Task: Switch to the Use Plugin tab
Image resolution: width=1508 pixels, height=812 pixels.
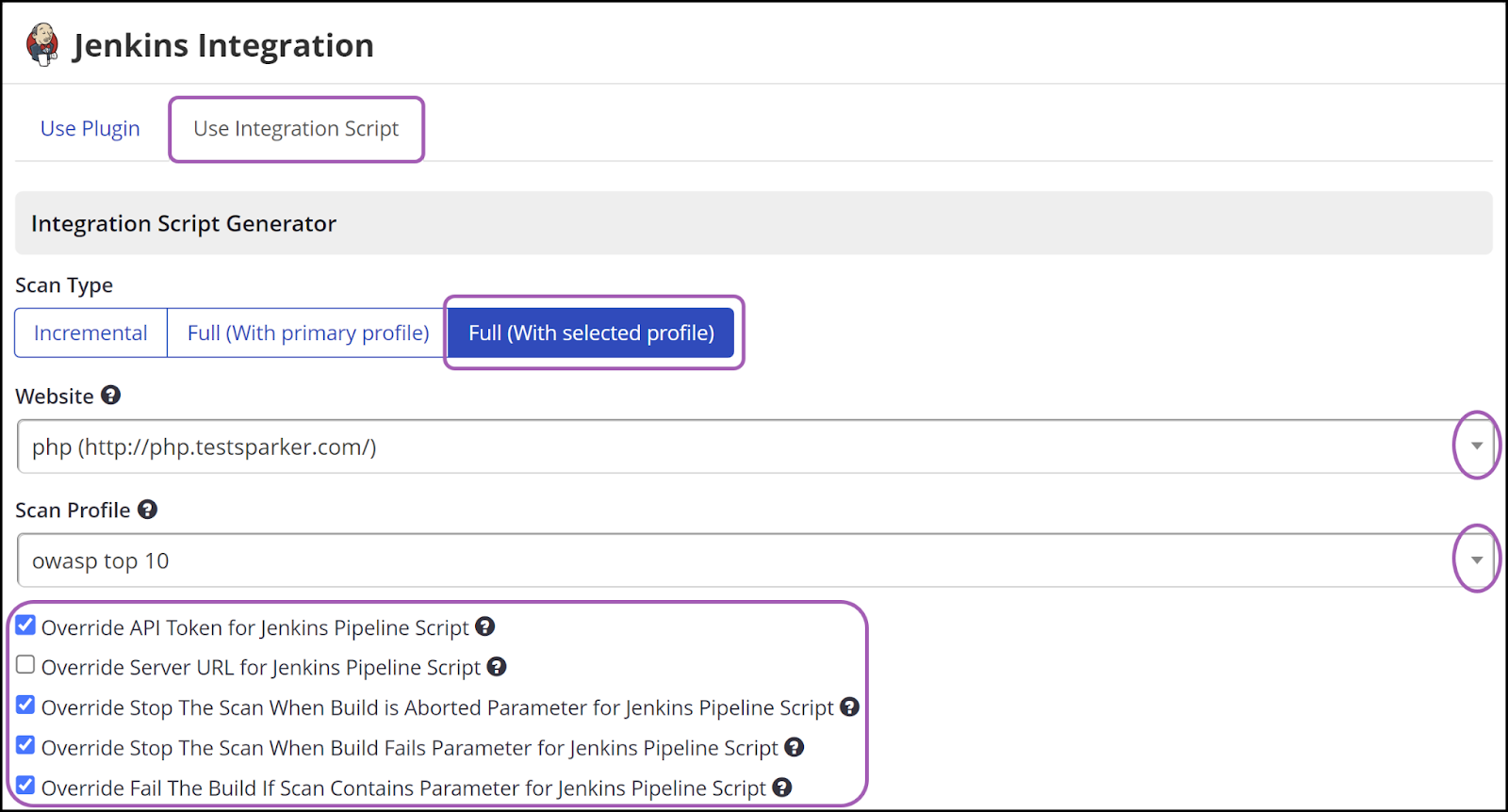Action: point(90,128)
